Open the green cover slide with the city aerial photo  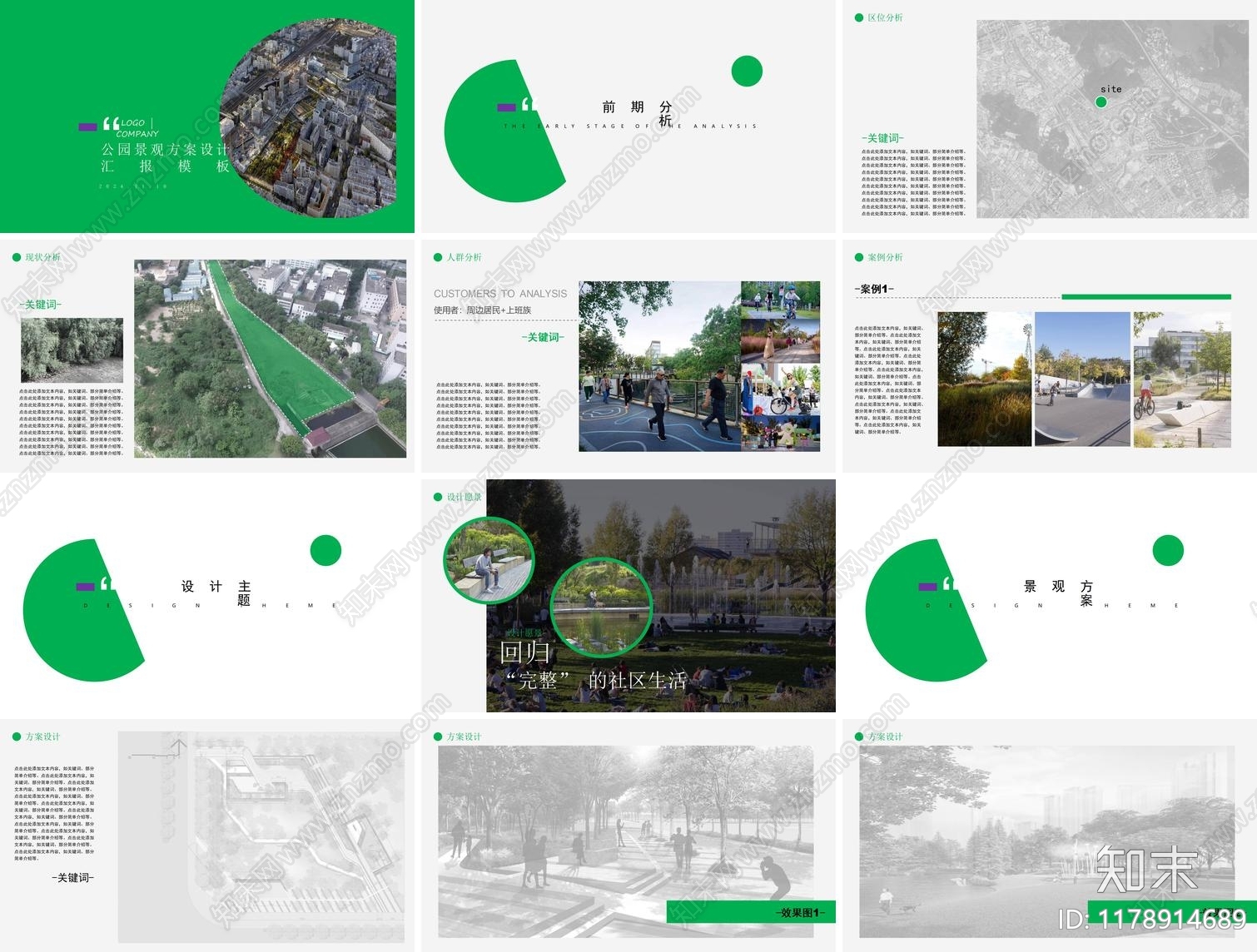[x=207, y=117]
